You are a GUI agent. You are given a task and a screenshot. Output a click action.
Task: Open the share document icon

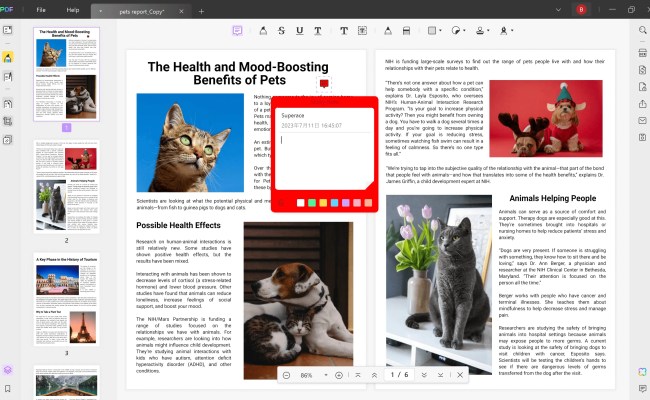tap(643, 104)
